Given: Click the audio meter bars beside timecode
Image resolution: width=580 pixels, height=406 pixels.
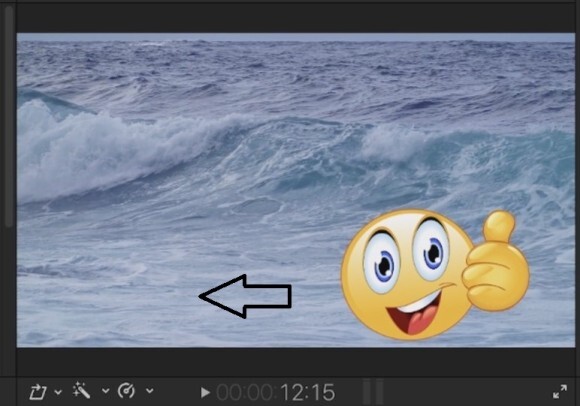Looking at the screenshot, I should click(373, 392).
